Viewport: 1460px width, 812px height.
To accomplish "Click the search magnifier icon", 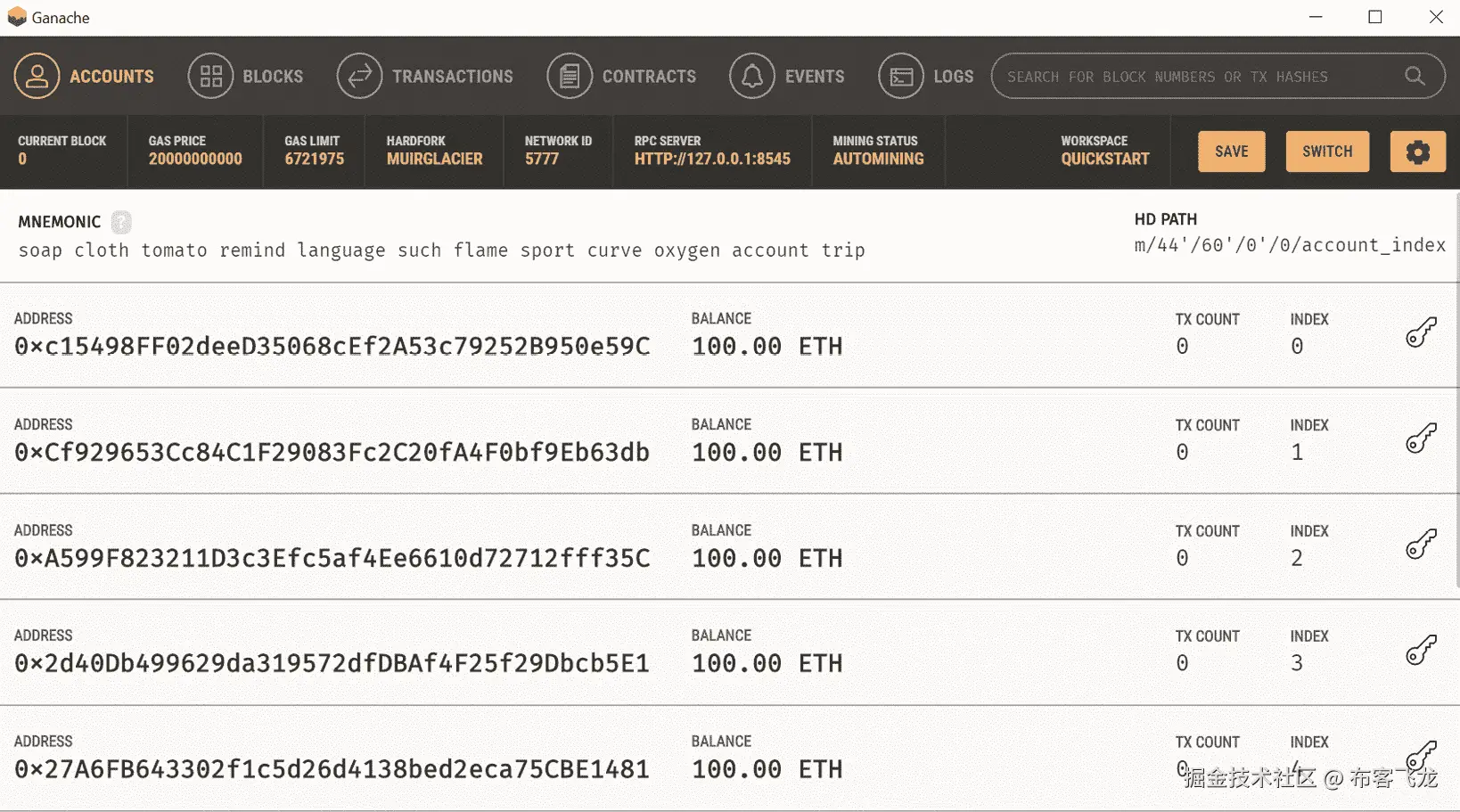I will pos(1415,77).
